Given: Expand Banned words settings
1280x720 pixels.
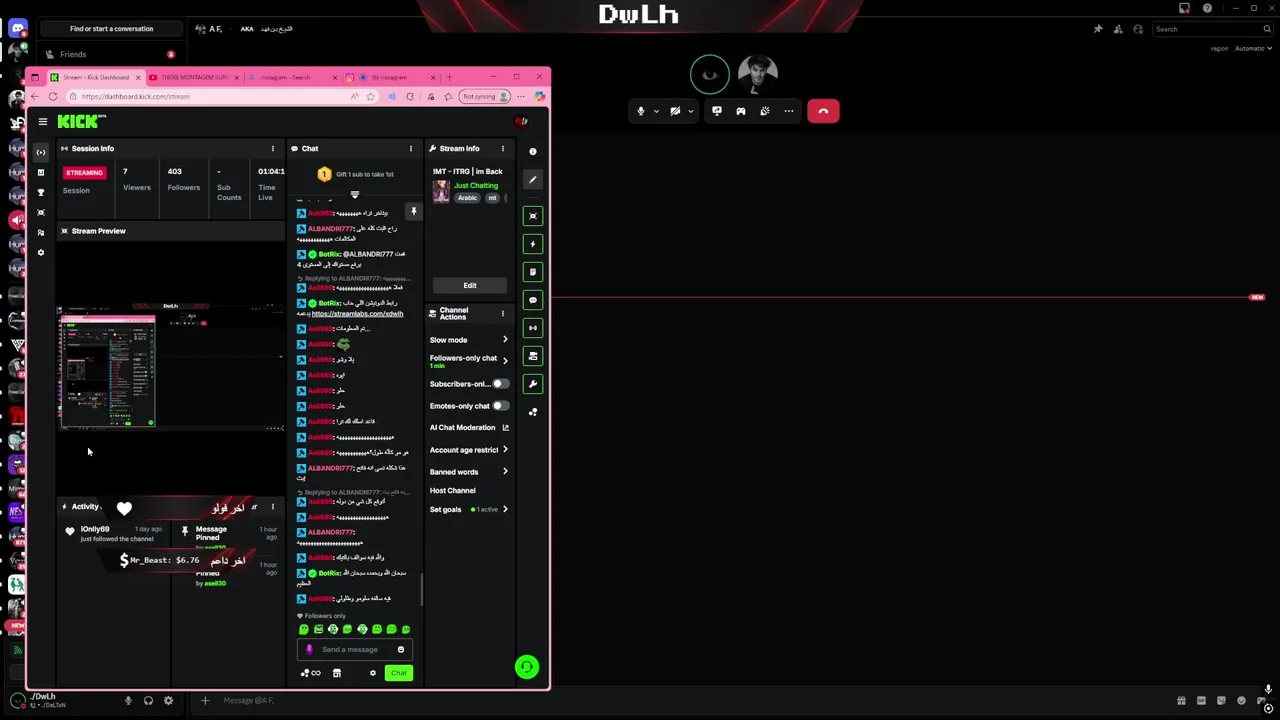Looking at the screenshot, I should (x=505, y=472).
